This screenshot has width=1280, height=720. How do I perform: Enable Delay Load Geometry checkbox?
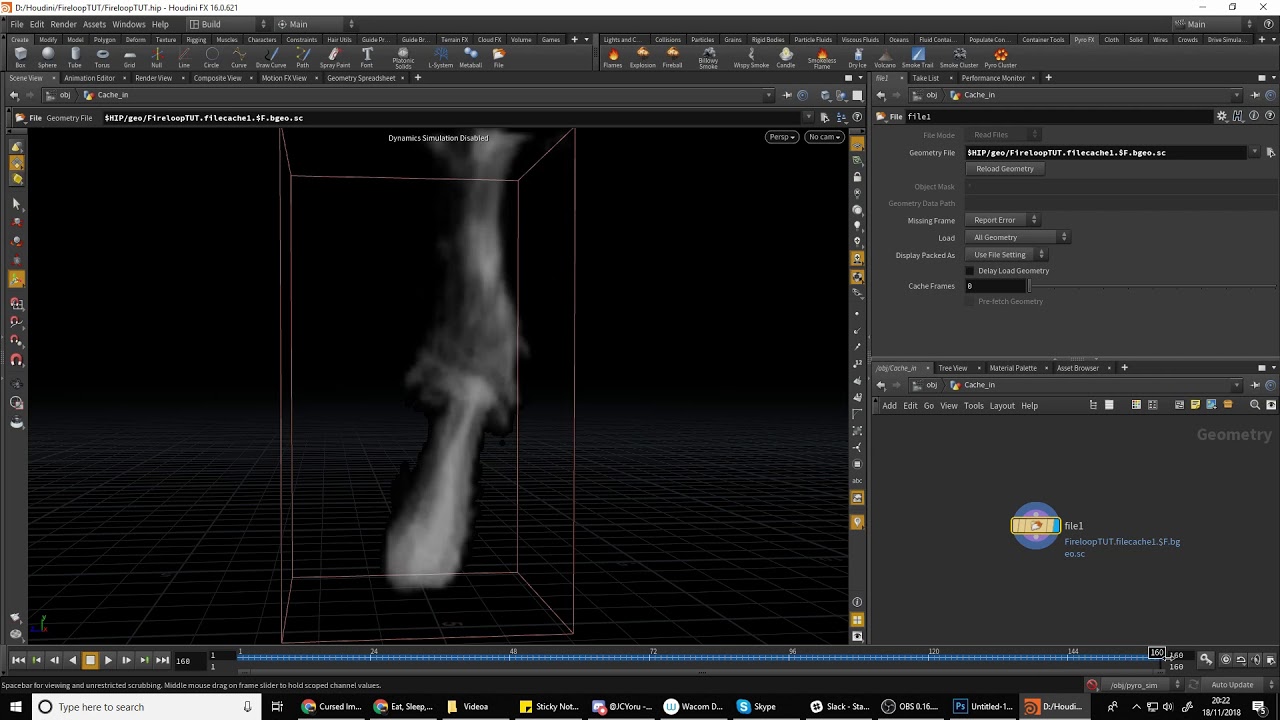pyautogui.click(x=970, y=271)
